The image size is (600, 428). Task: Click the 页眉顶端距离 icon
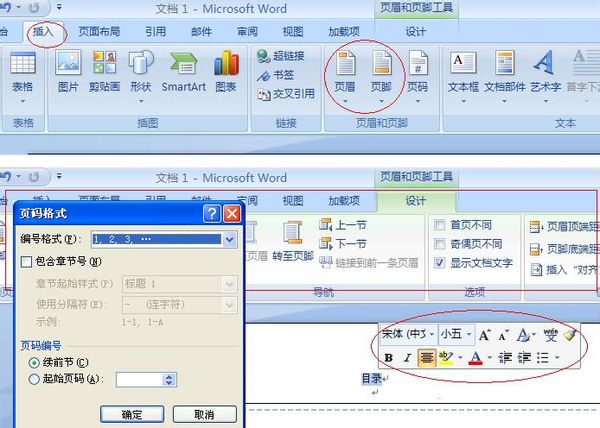coord(536,226)
